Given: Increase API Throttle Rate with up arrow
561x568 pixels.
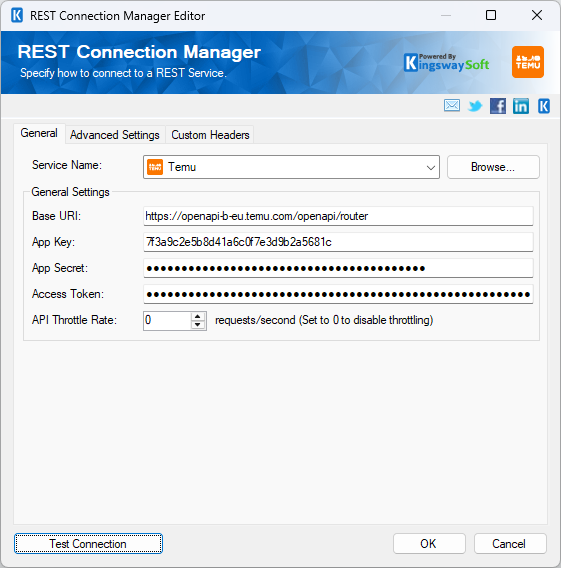Looking at the screenshot, I should pos(198,316).
